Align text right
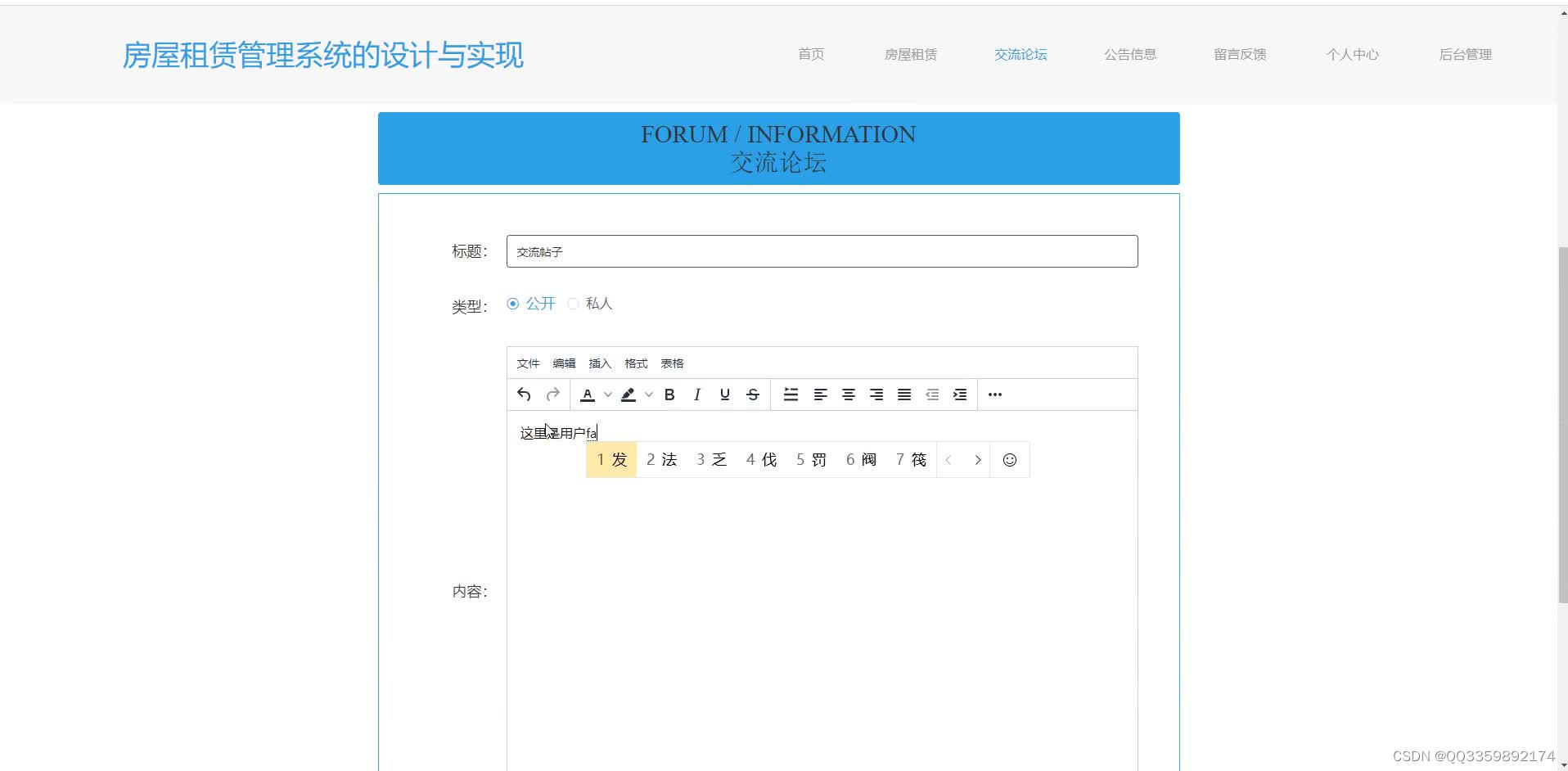 [x=876, y=395]
